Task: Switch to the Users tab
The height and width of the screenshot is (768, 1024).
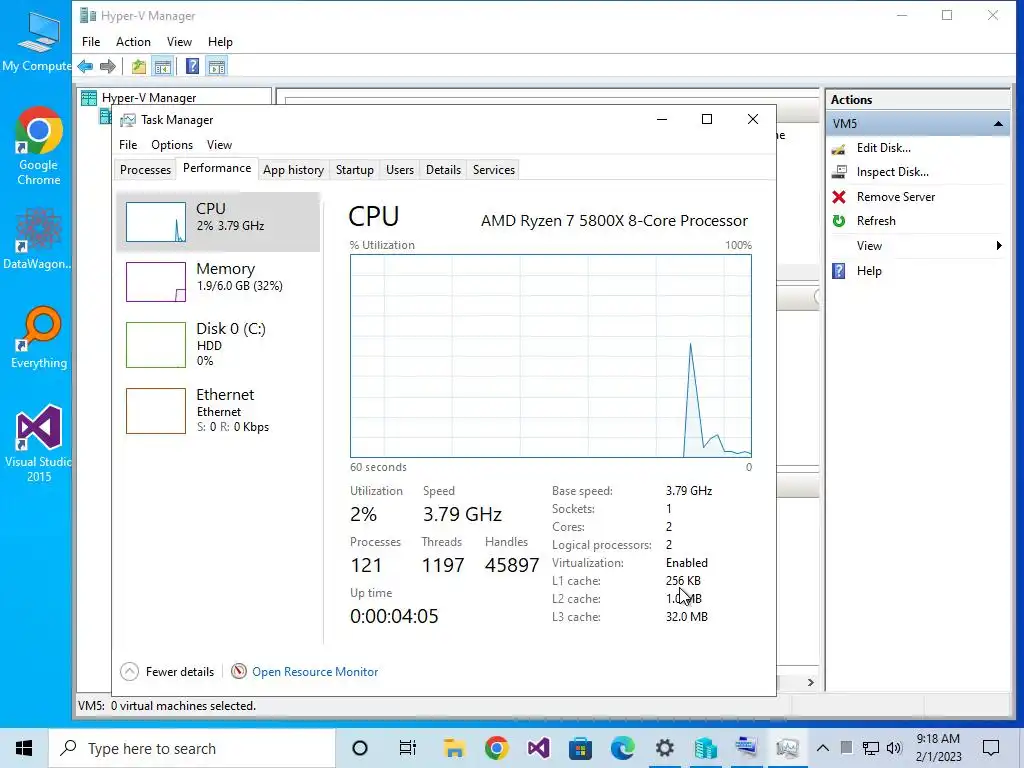Action: coord(400,170)
